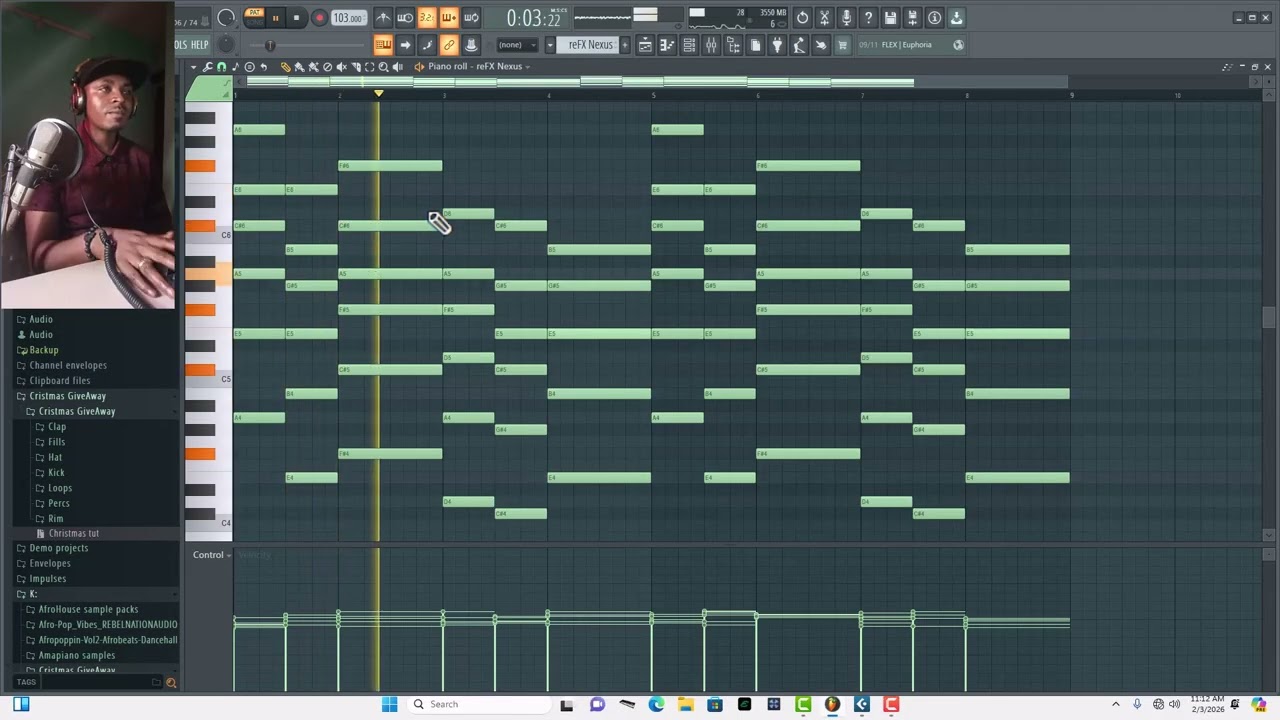Viewport: 1280px width, 720px height.
Task: Open the channel rack icon
Action: (689, 45)
